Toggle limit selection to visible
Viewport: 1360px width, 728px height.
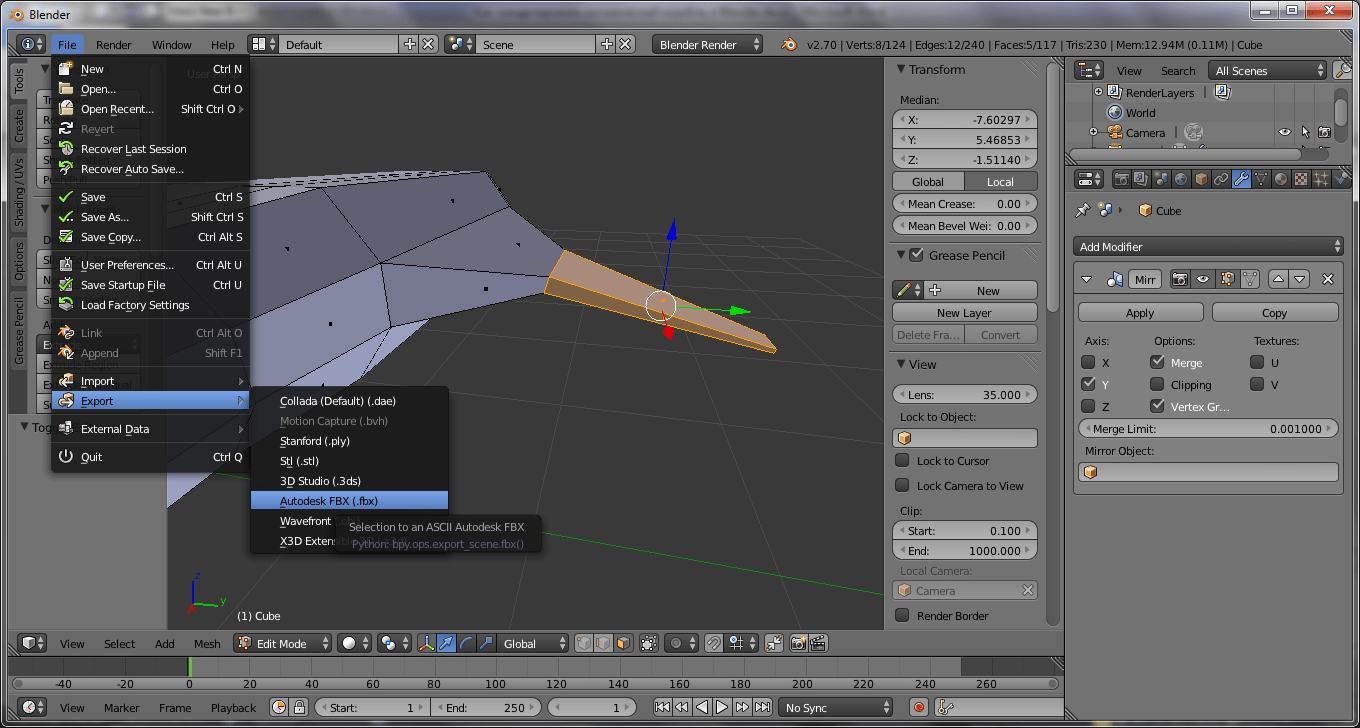(x=649, y=643)
